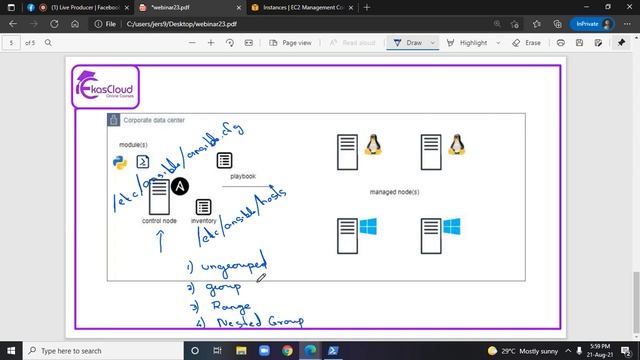Open the zoom magnifier in address bar

(497, 24)
